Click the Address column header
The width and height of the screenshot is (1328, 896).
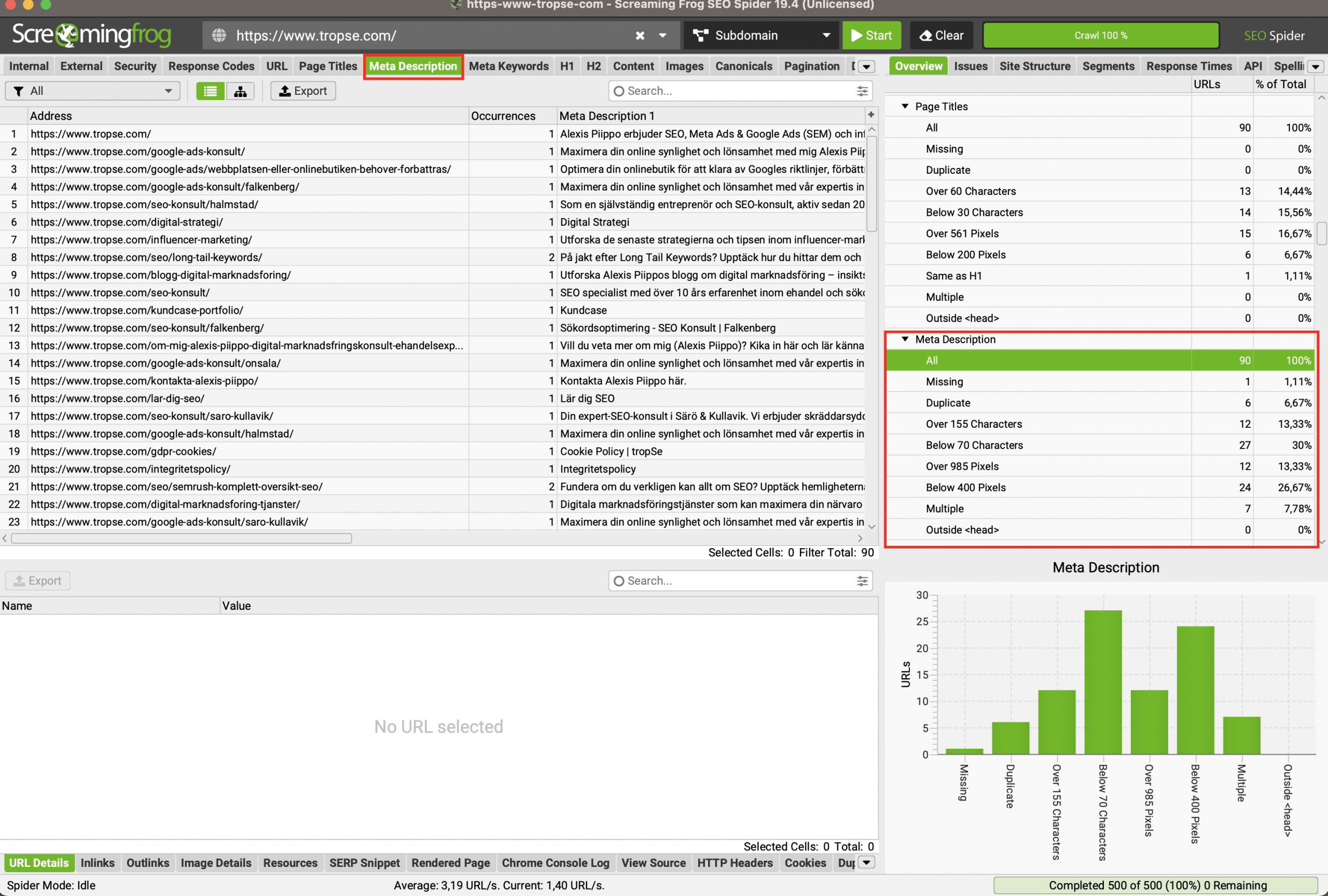click(248, 115)
